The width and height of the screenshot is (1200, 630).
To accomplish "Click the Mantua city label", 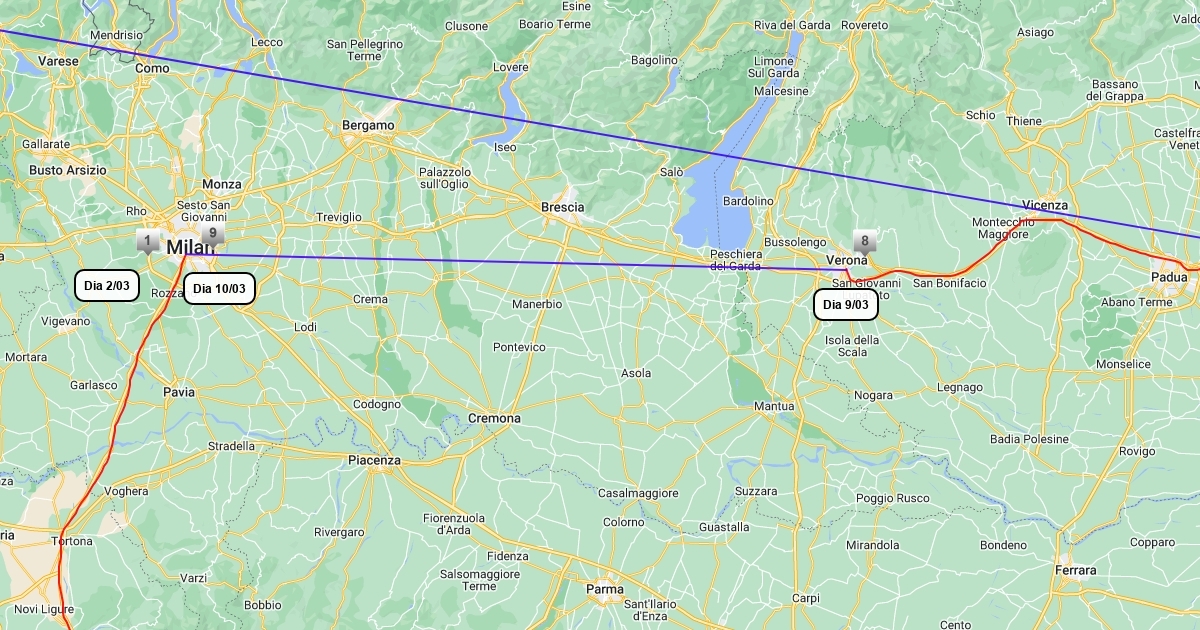I will (x=774, y=407).
